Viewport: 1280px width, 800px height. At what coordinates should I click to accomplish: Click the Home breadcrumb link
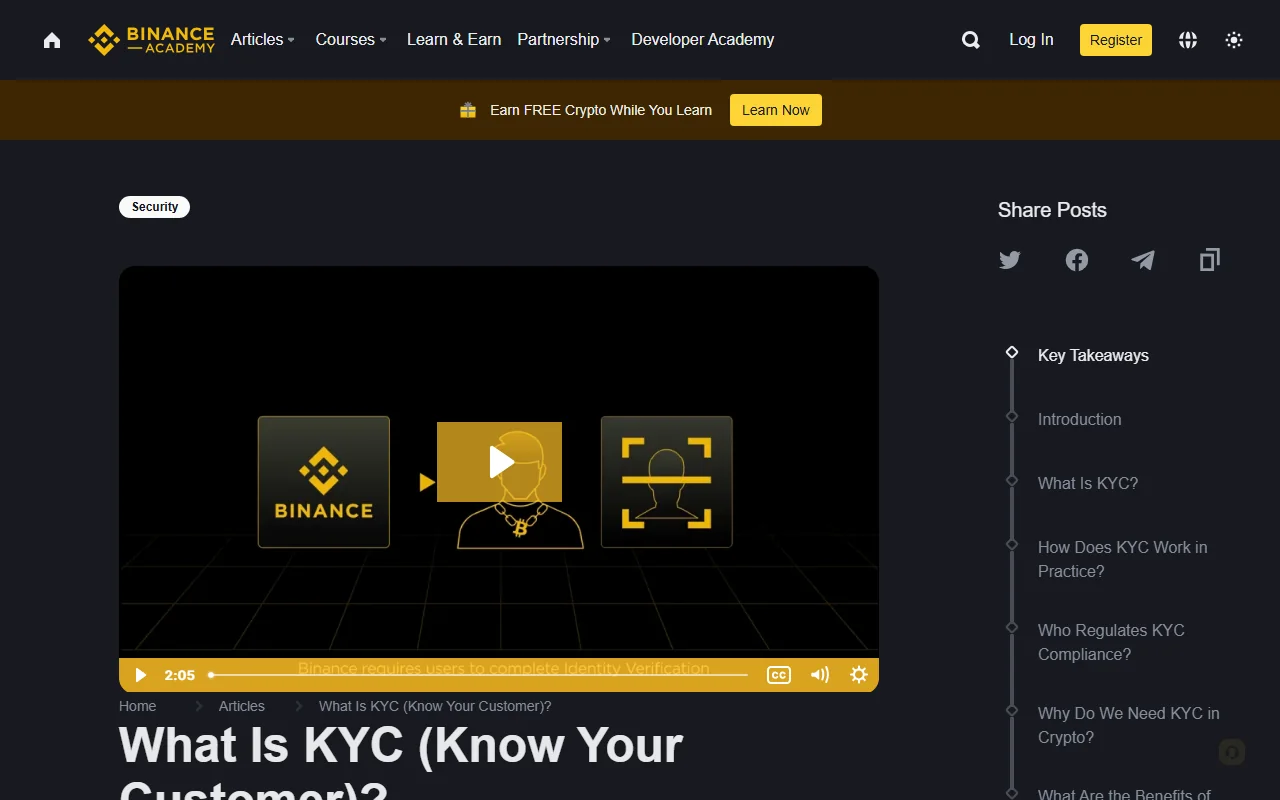(x=138, y=706)
